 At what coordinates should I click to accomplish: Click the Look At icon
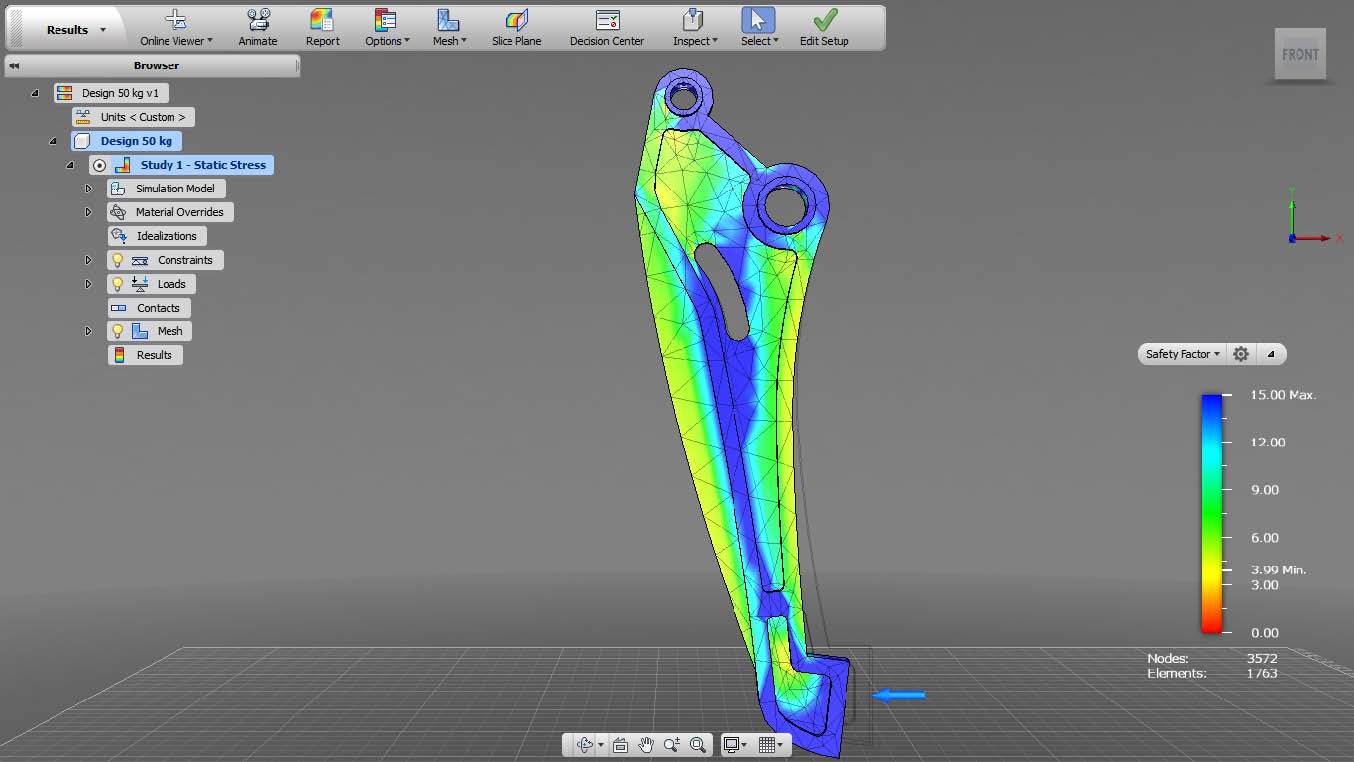point(620,745)
